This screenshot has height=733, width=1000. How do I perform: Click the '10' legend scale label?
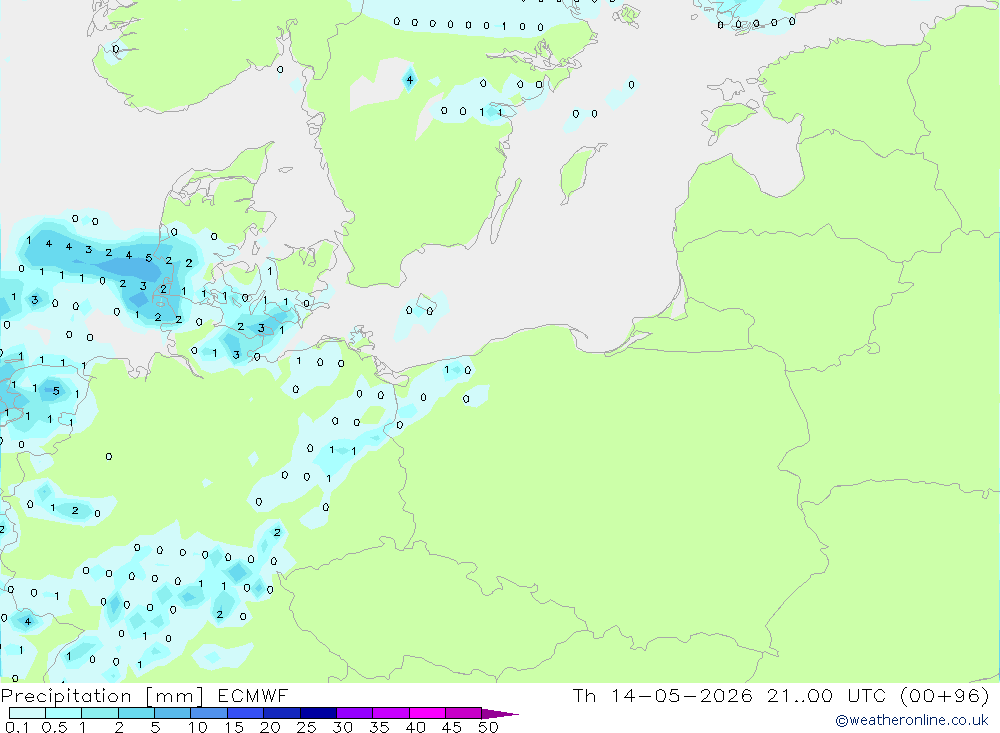click(x=198, y=727)
